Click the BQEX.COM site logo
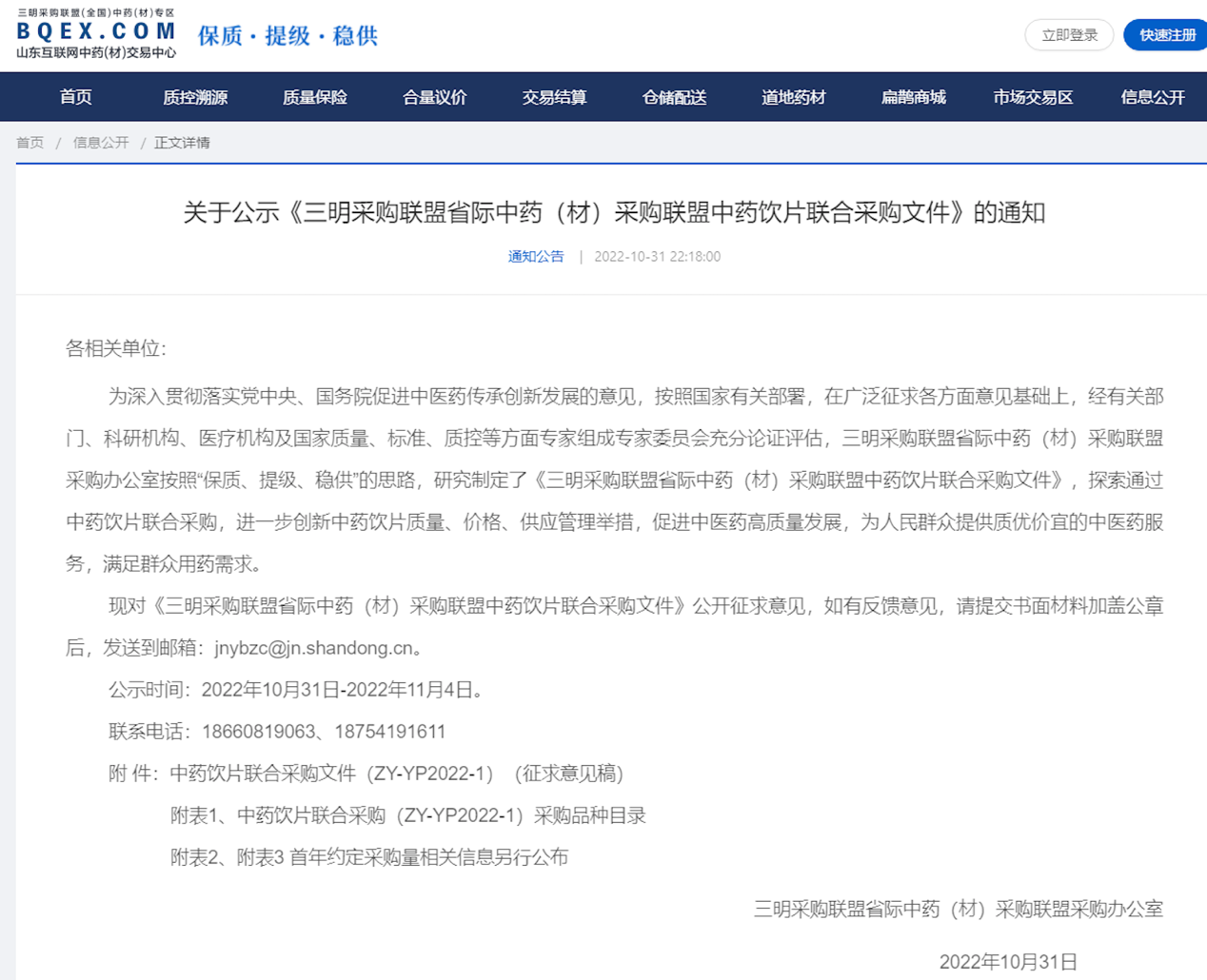Viewport: 1207px width, 980px height. point(96,34)
